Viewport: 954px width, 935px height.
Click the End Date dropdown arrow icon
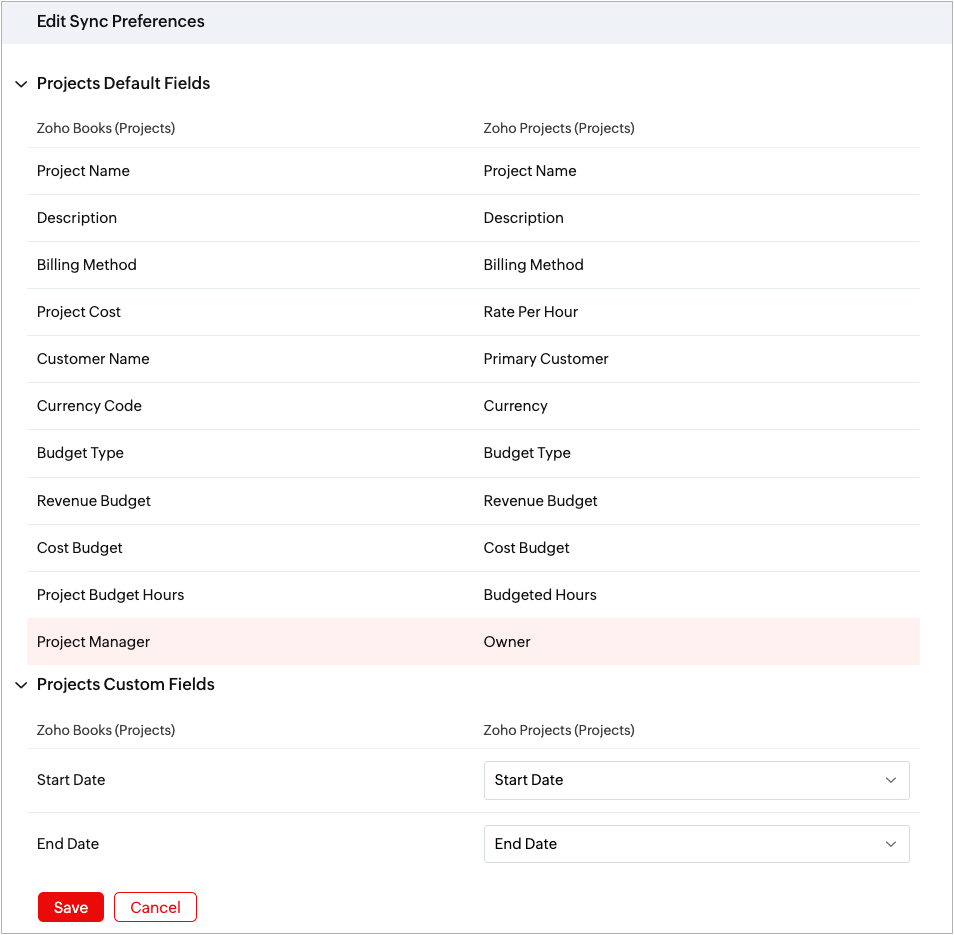point(891,844)
